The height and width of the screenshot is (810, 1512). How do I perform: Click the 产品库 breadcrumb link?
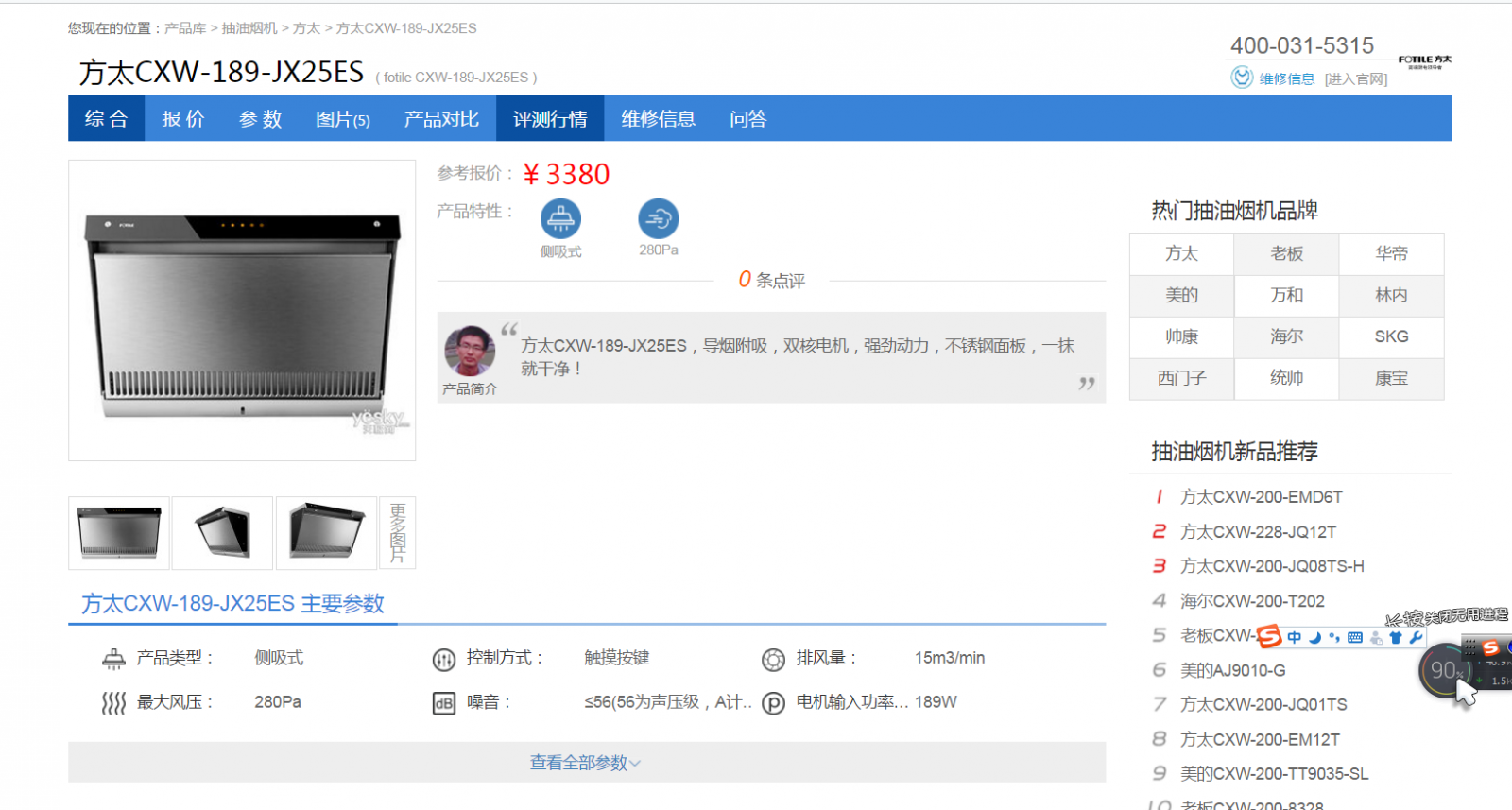[185, 28]
